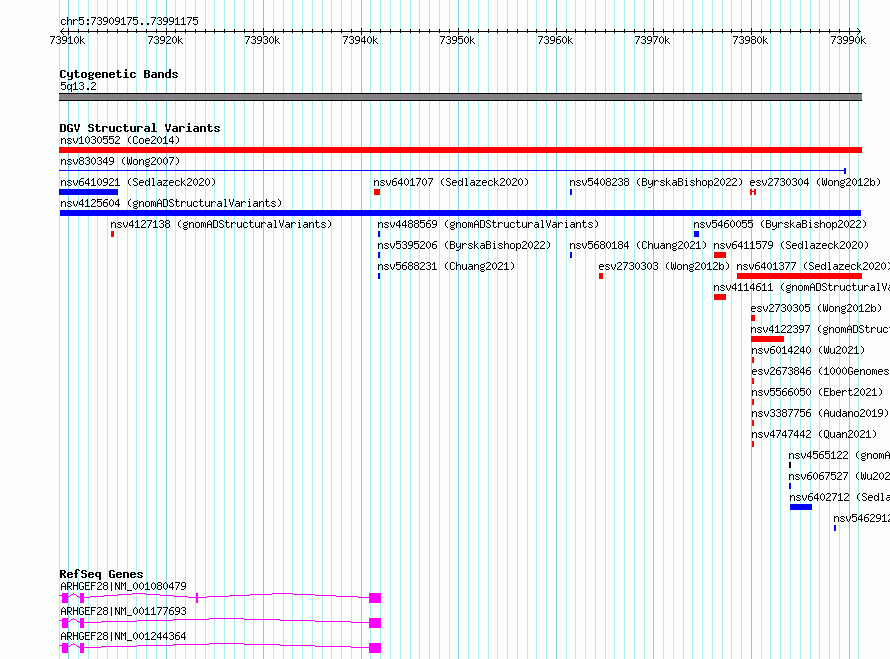The image size is (890, 659).
Task: Click the nsv5395206 blue marker
Action: (379, 255)
